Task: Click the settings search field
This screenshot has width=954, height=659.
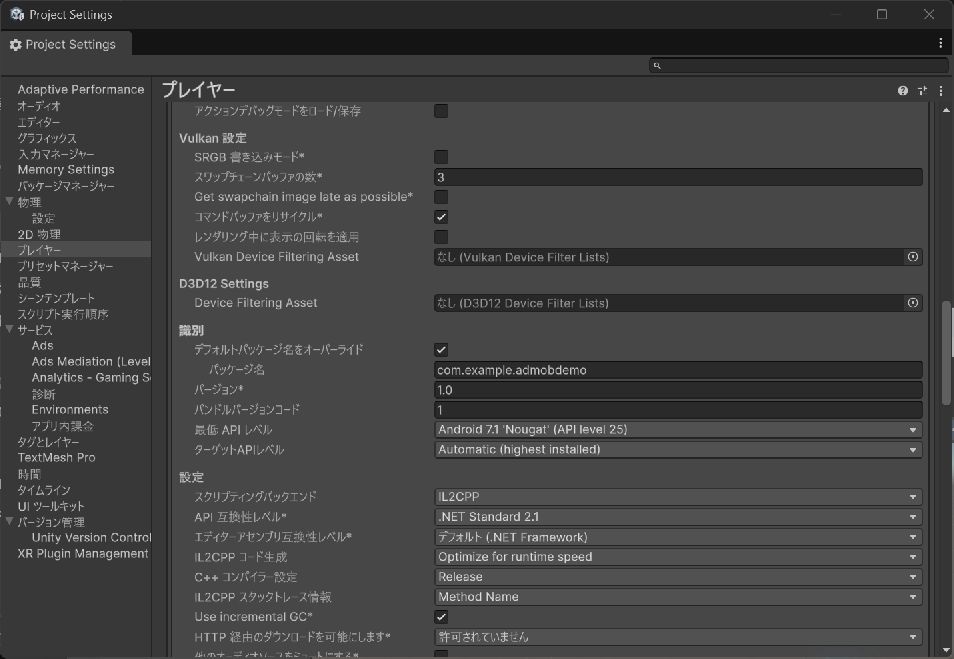Action: (799, 65)
